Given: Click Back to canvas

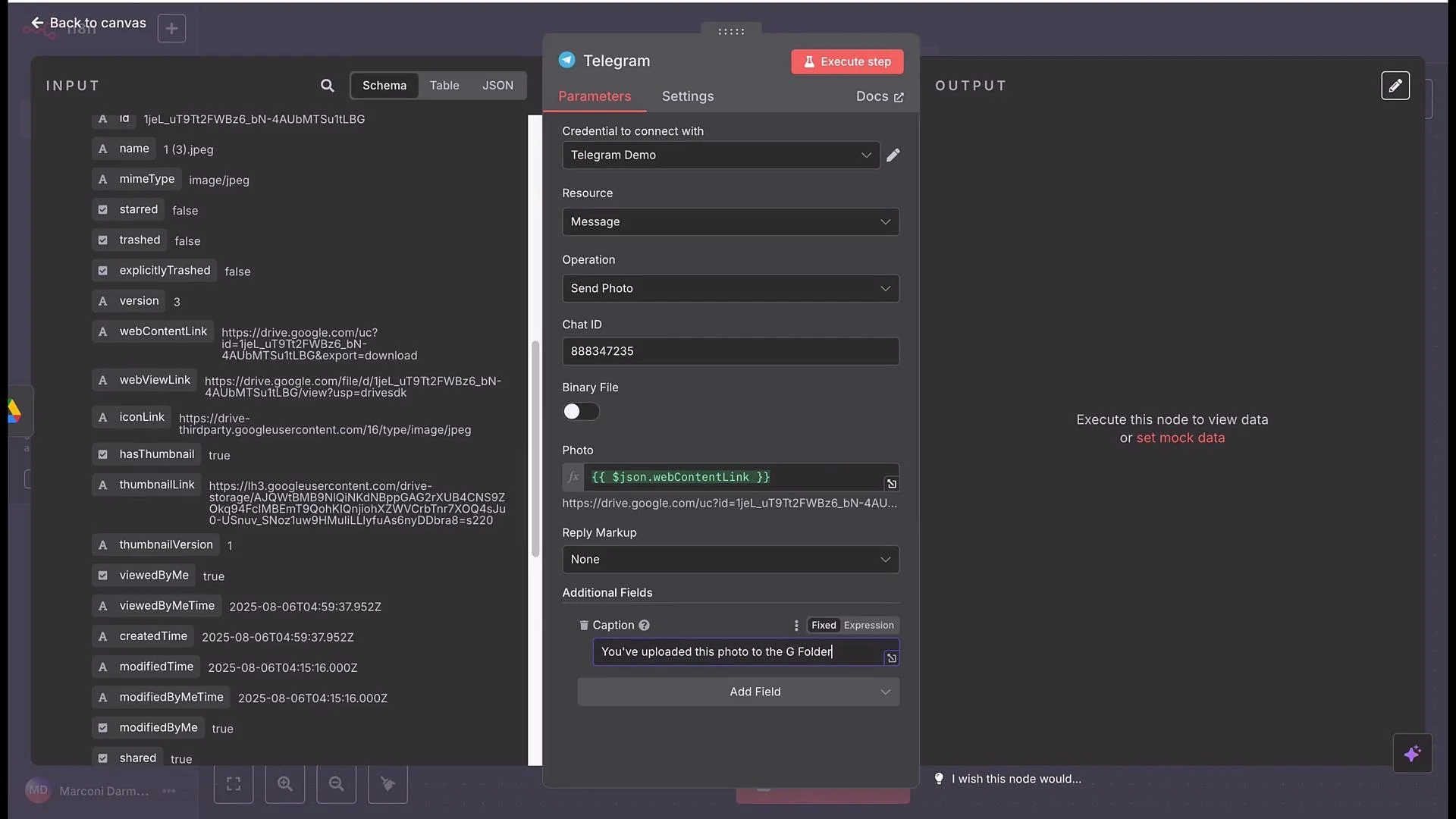Looking at the screenshot, I should tap(89, 23).
